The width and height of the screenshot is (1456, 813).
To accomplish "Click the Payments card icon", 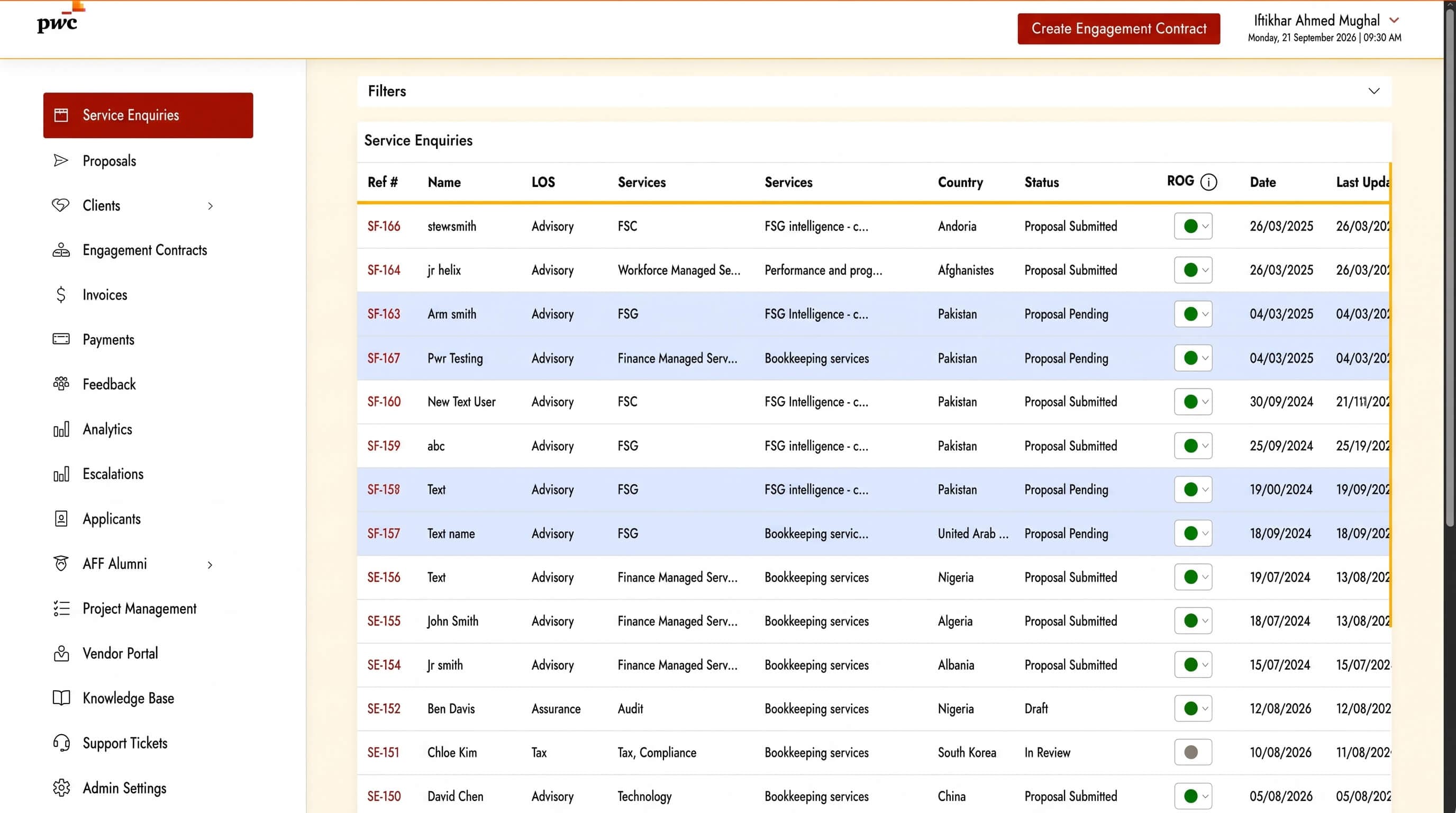I will 61,339.
